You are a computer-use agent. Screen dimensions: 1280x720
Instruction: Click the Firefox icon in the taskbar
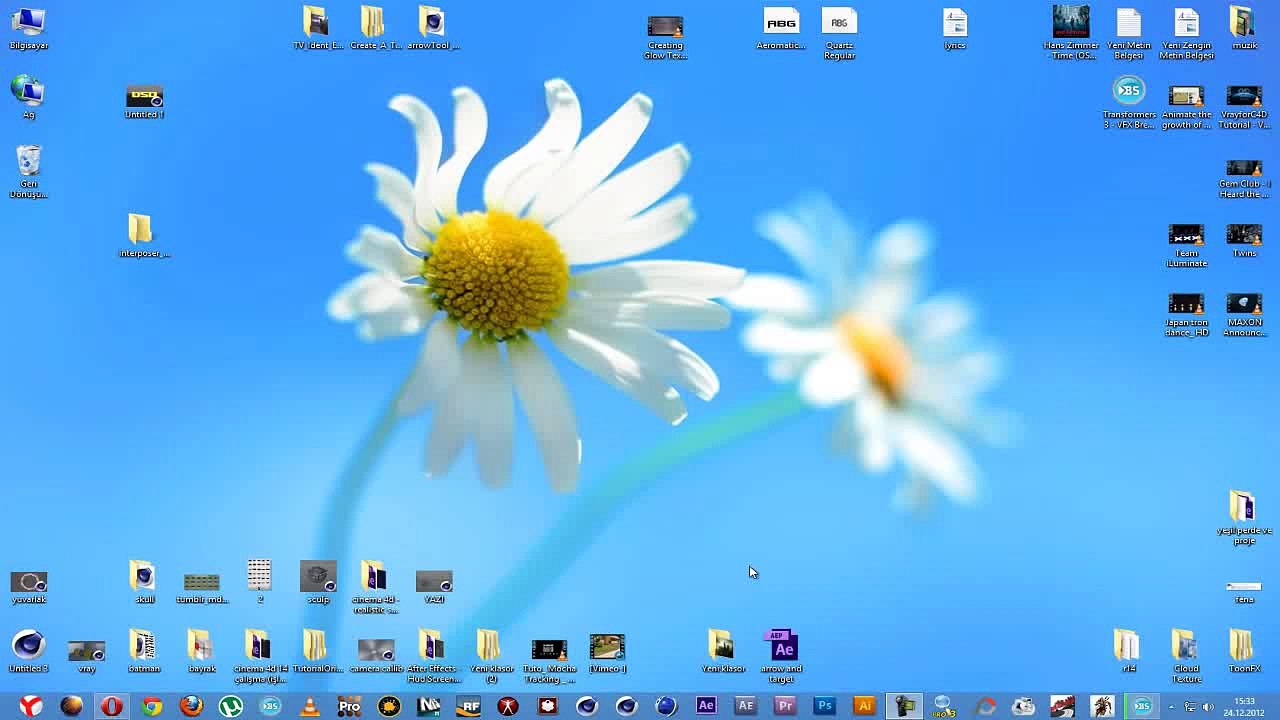click(191, 706)
